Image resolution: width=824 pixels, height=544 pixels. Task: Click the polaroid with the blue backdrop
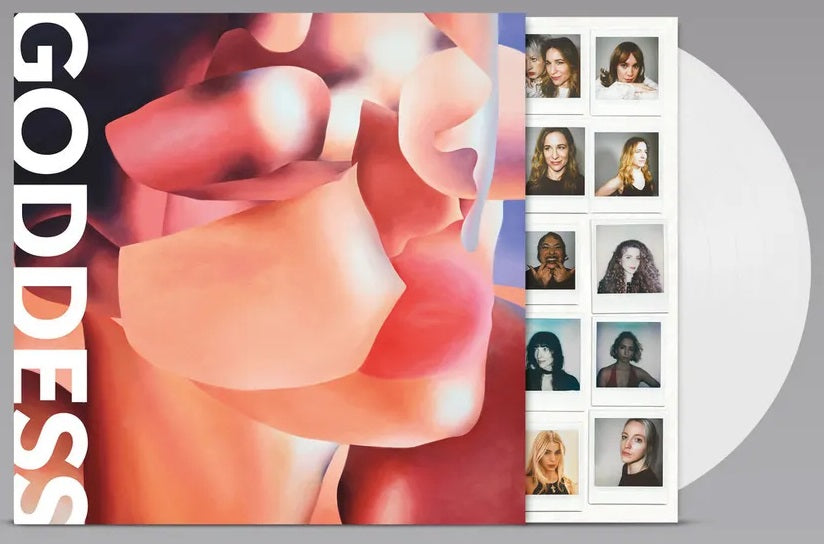point(627,356)
